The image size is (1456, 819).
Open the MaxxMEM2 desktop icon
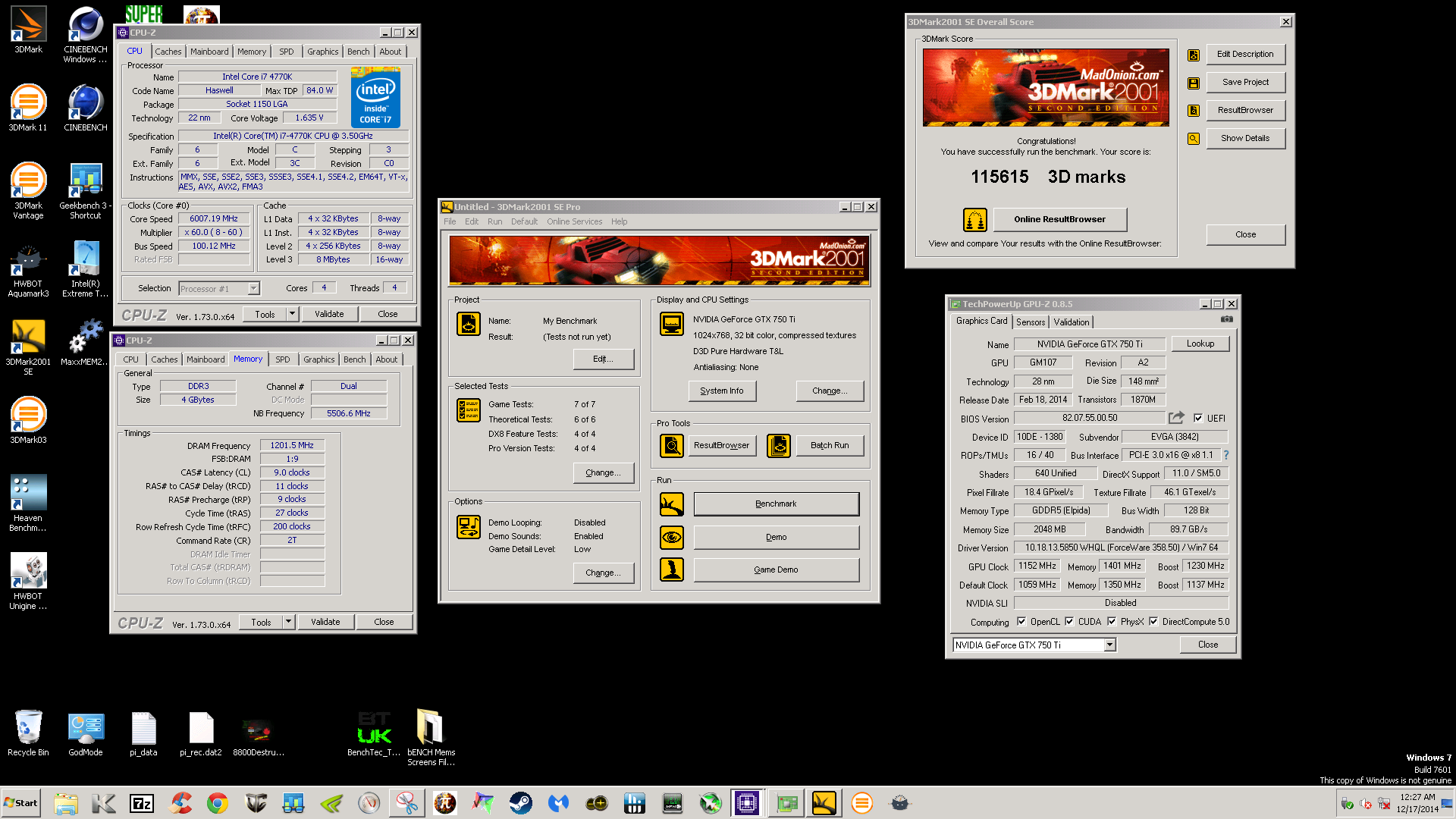85,344
